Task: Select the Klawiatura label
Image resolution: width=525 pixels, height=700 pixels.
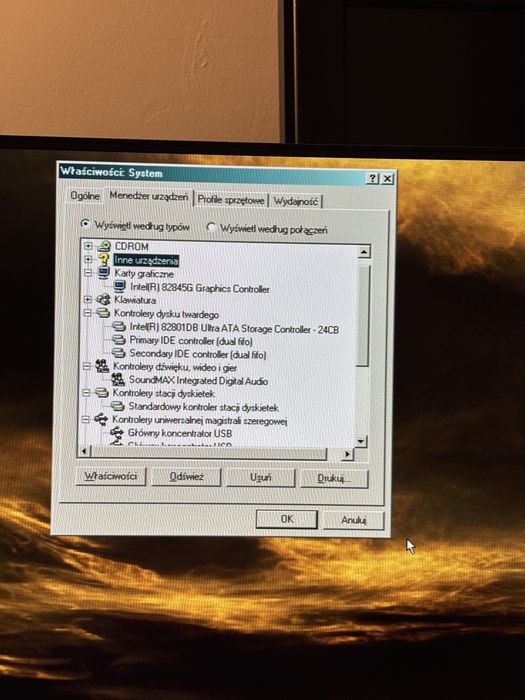Action: (135, 300)
